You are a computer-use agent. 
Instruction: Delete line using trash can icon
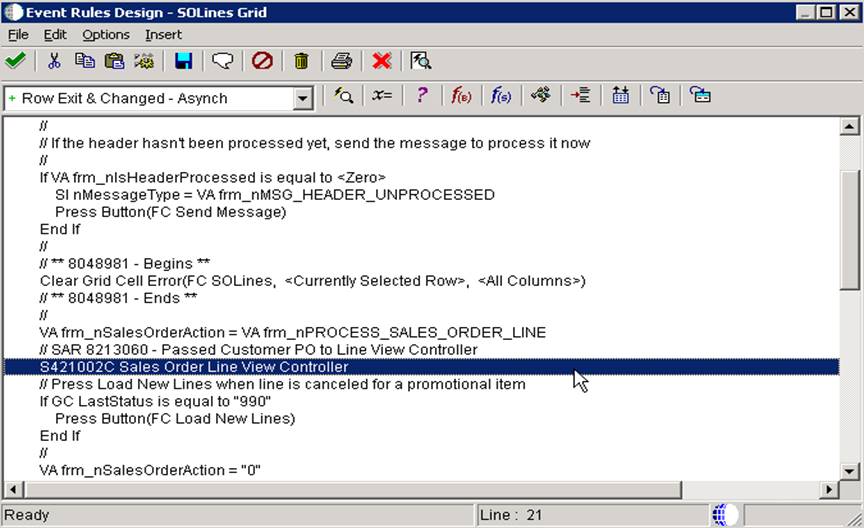301,61
